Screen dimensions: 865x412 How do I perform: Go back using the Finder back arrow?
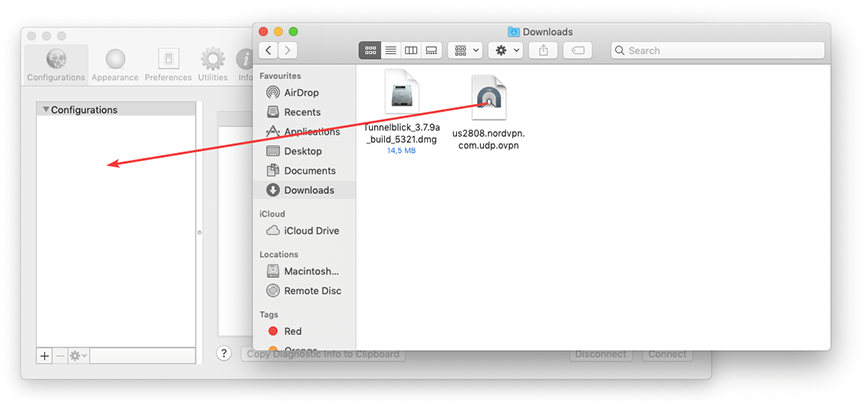(x=268, y=50)
